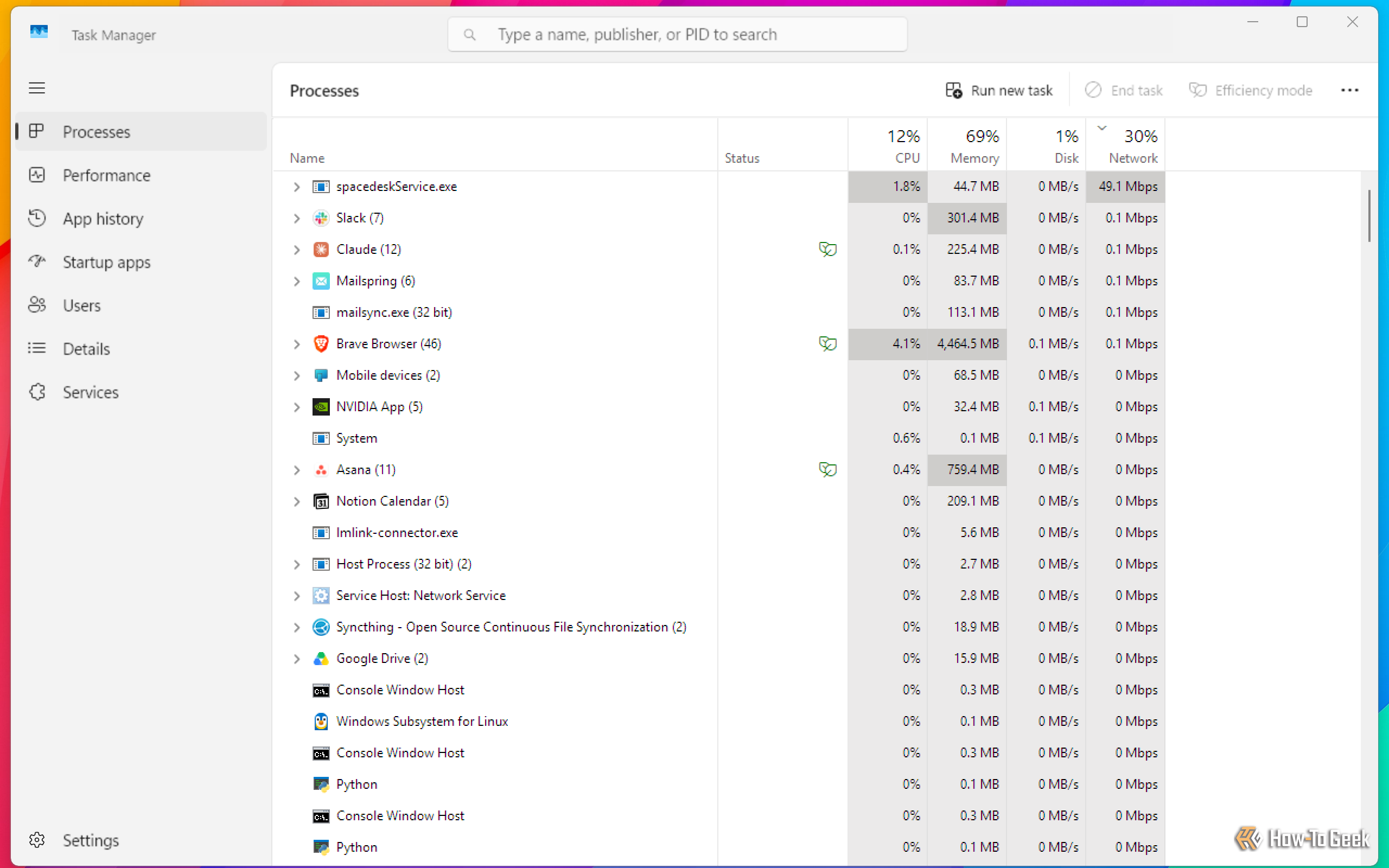The width and height of the screenshot is (1389, 868).
Task: Expand the spacedeskService.exe process group
Action: (x=297, y=187)
